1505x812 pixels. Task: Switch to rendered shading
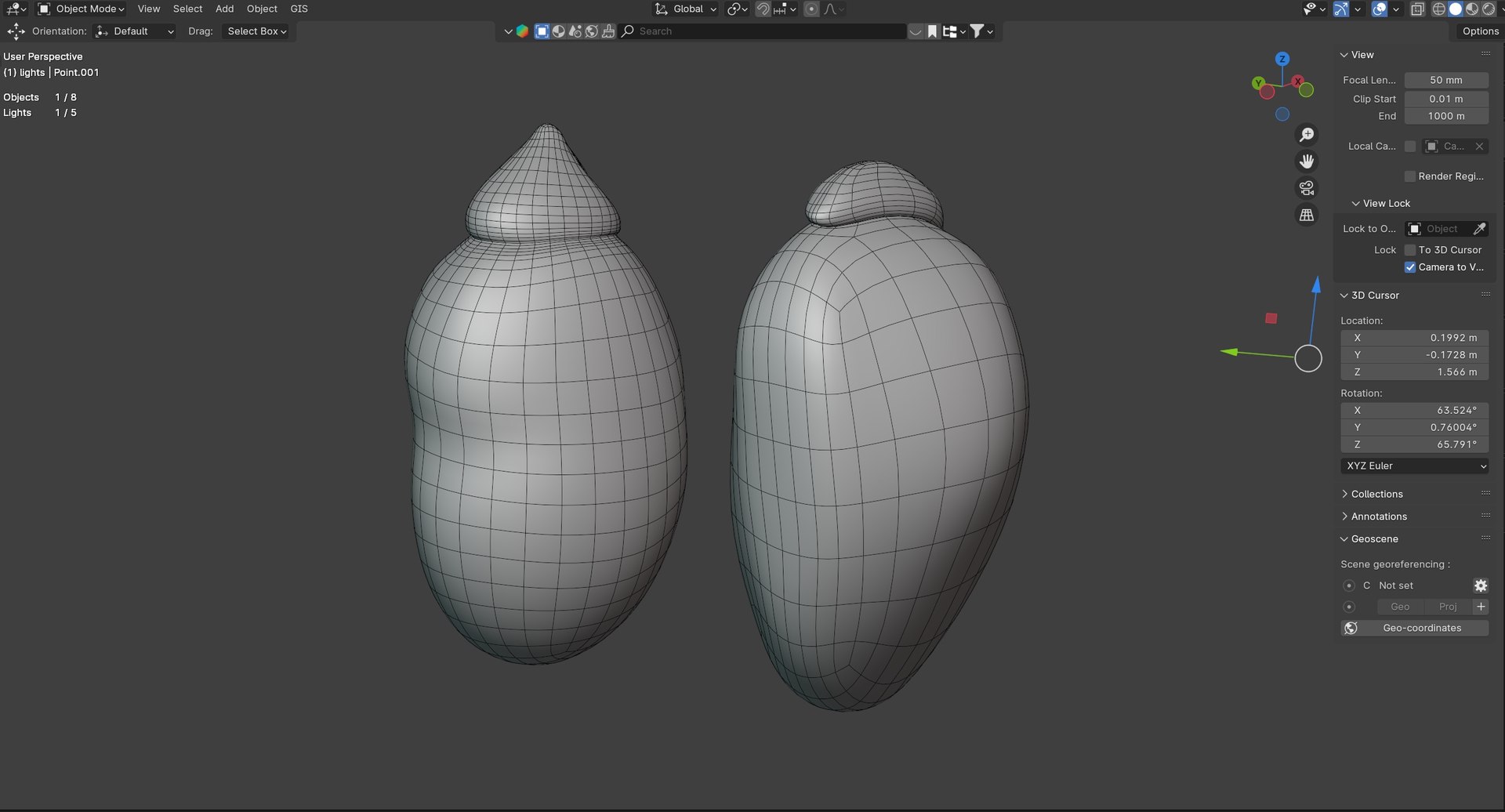(x=1489, y=9)
